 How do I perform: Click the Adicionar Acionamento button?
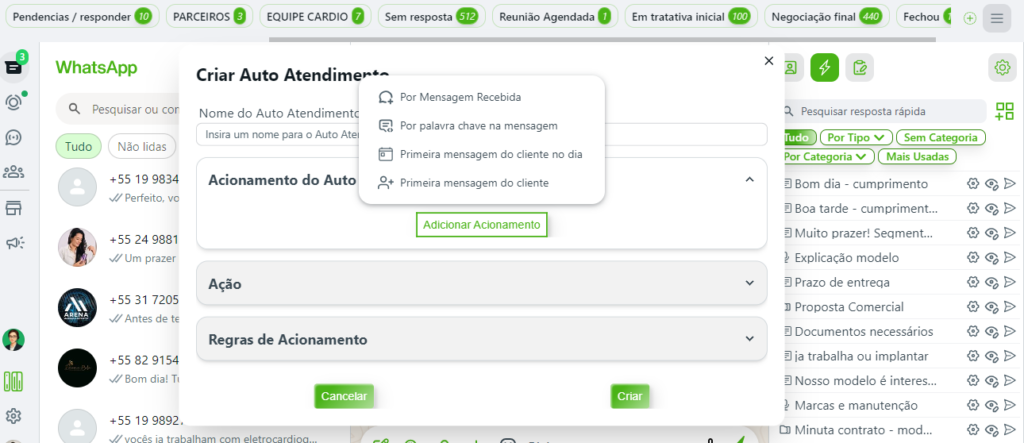[x=481, y=225]
